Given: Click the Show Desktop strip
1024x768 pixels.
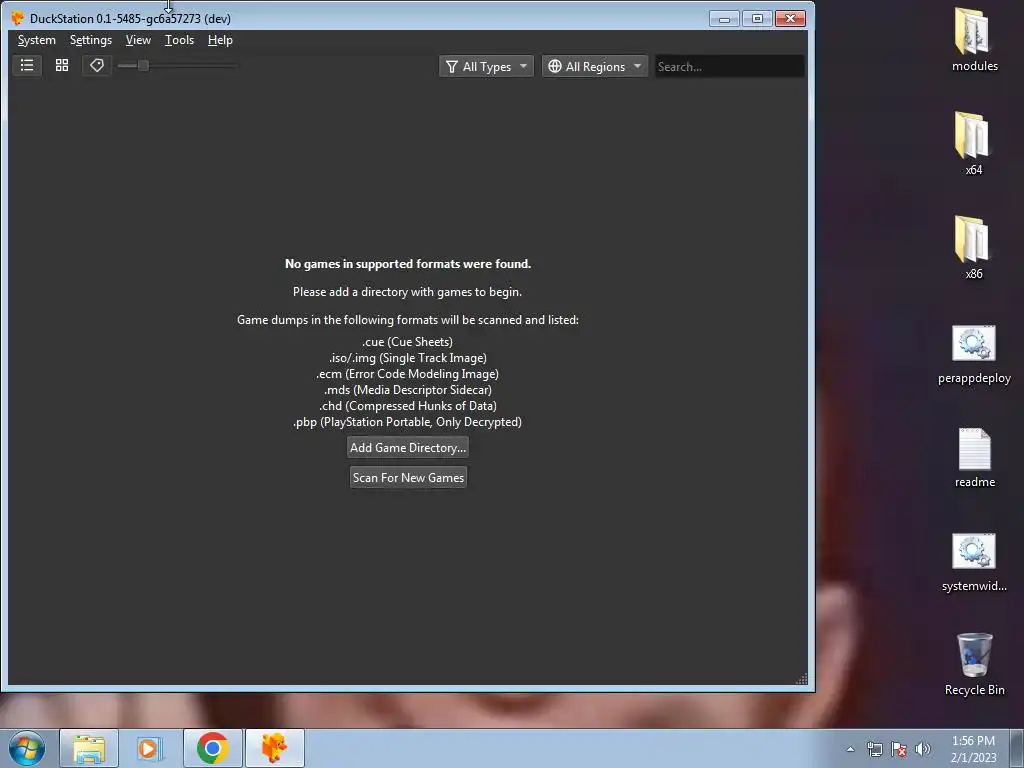Looking at the screenshot, I should point(1017,748).
